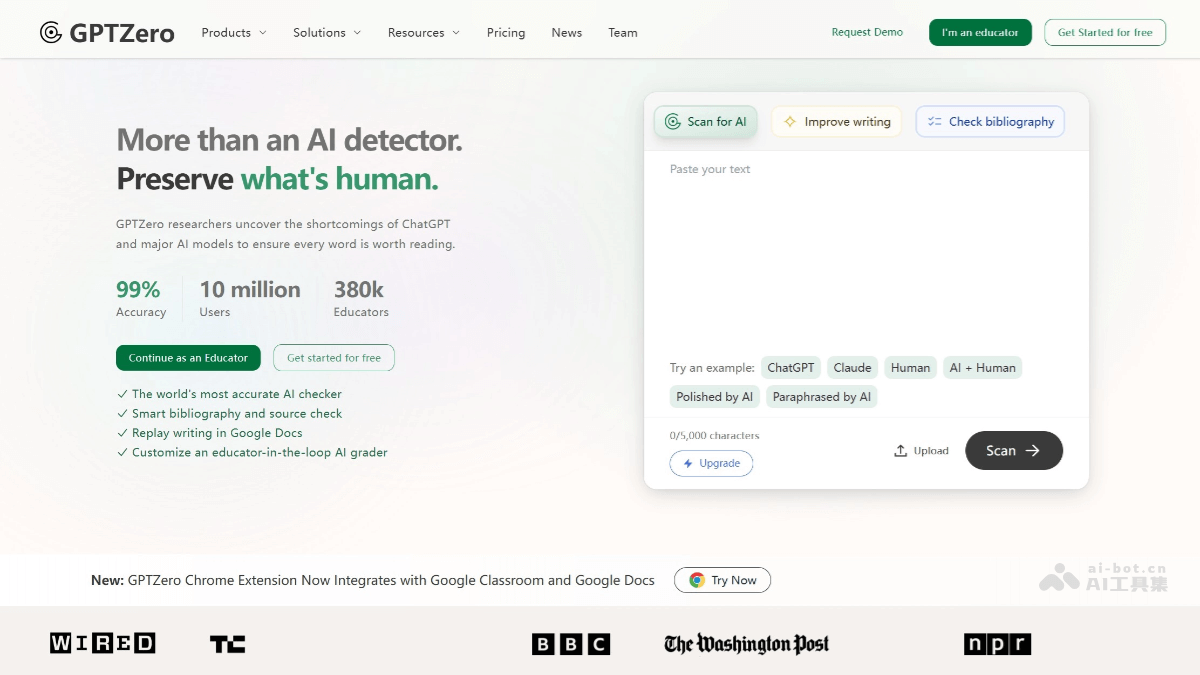The width and height of the screenshot is (1200, 675).
Task: Click the Request Demo link
Action: [867, 32]
